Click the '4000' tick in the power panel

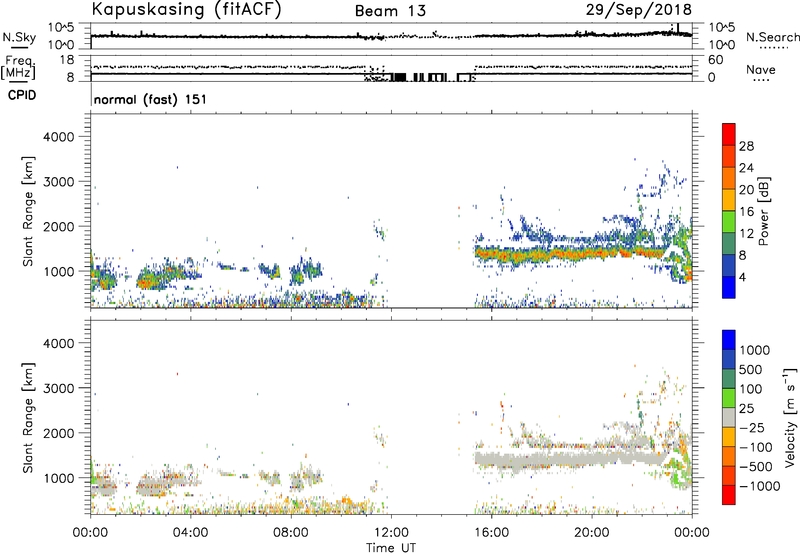point(58,137)
